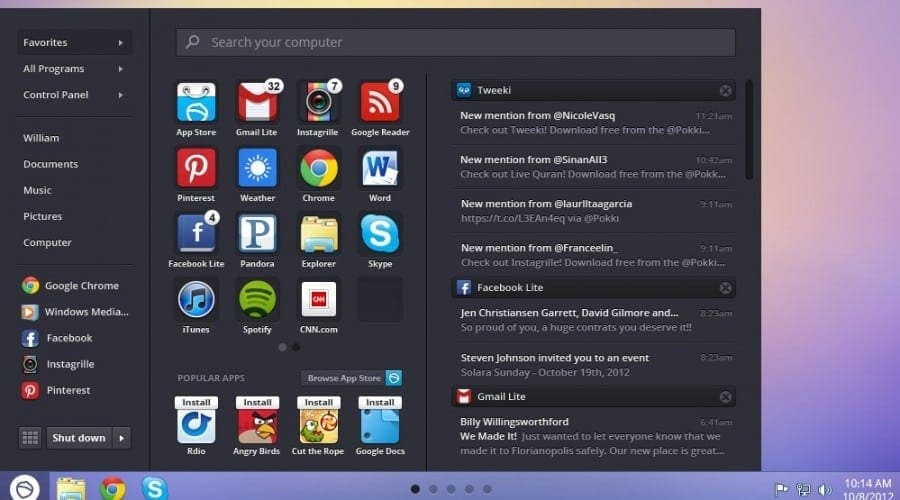The height and width of the screenshot is (500, 900).
Task: Open Windows Media in the left sidebar
Action: point(75,312)
